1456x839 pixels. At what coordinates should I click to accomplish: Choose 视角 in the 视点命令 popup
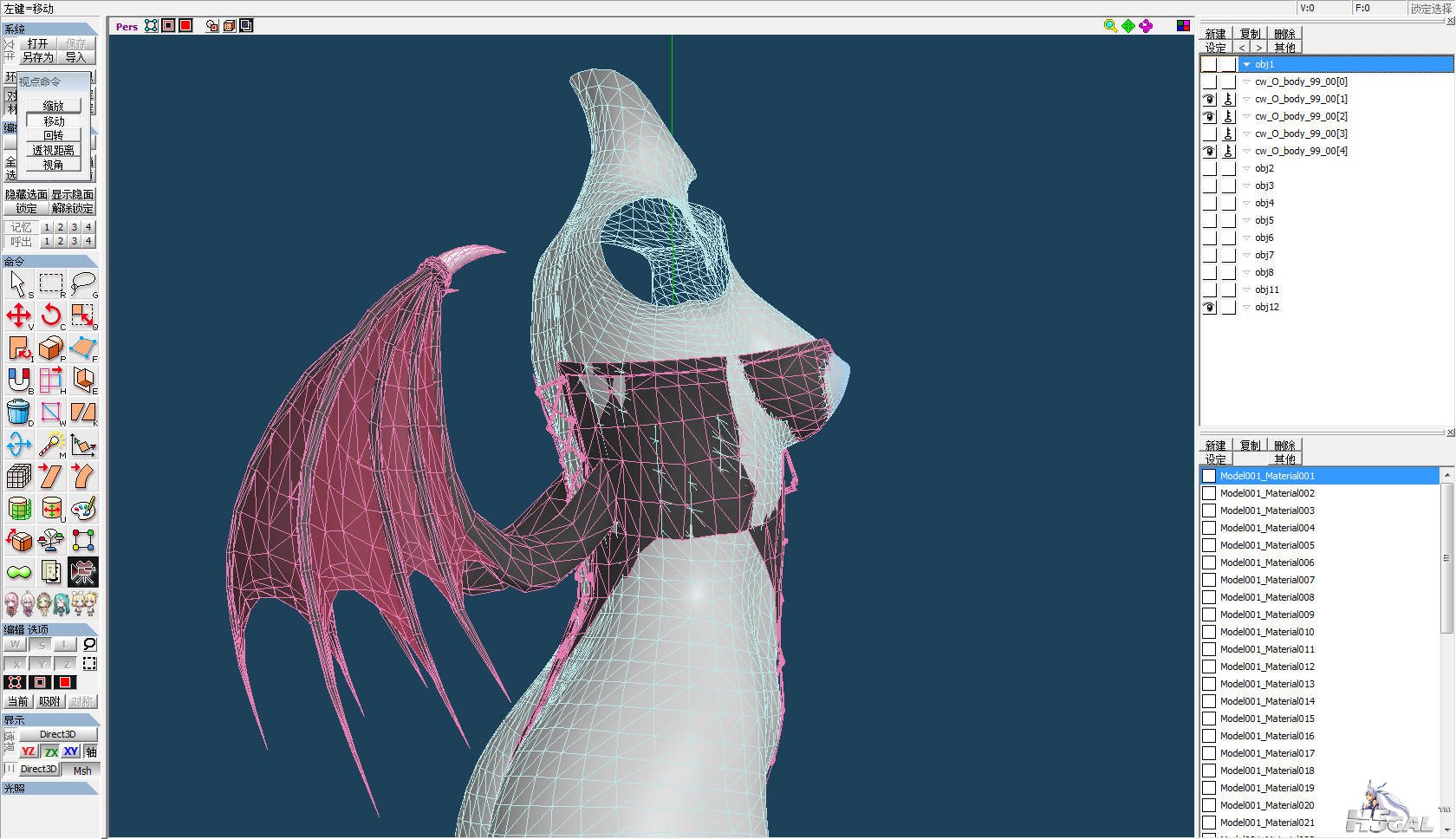[x=53, y=165]
